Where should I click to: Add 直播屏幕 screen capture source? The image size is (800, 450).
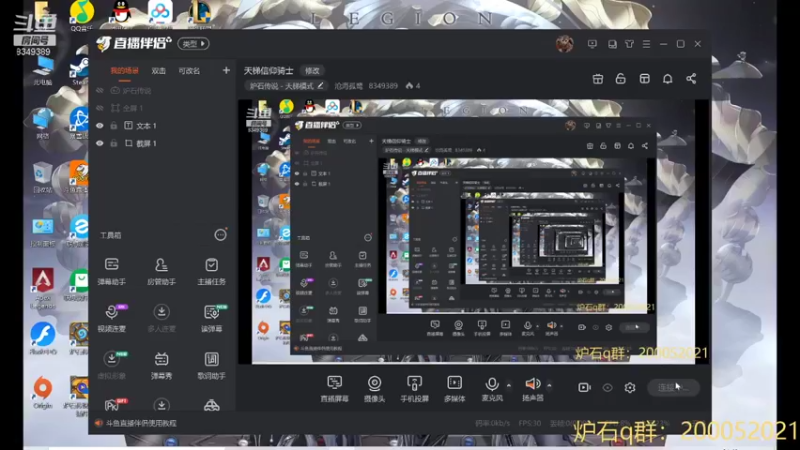pos(334,389)
